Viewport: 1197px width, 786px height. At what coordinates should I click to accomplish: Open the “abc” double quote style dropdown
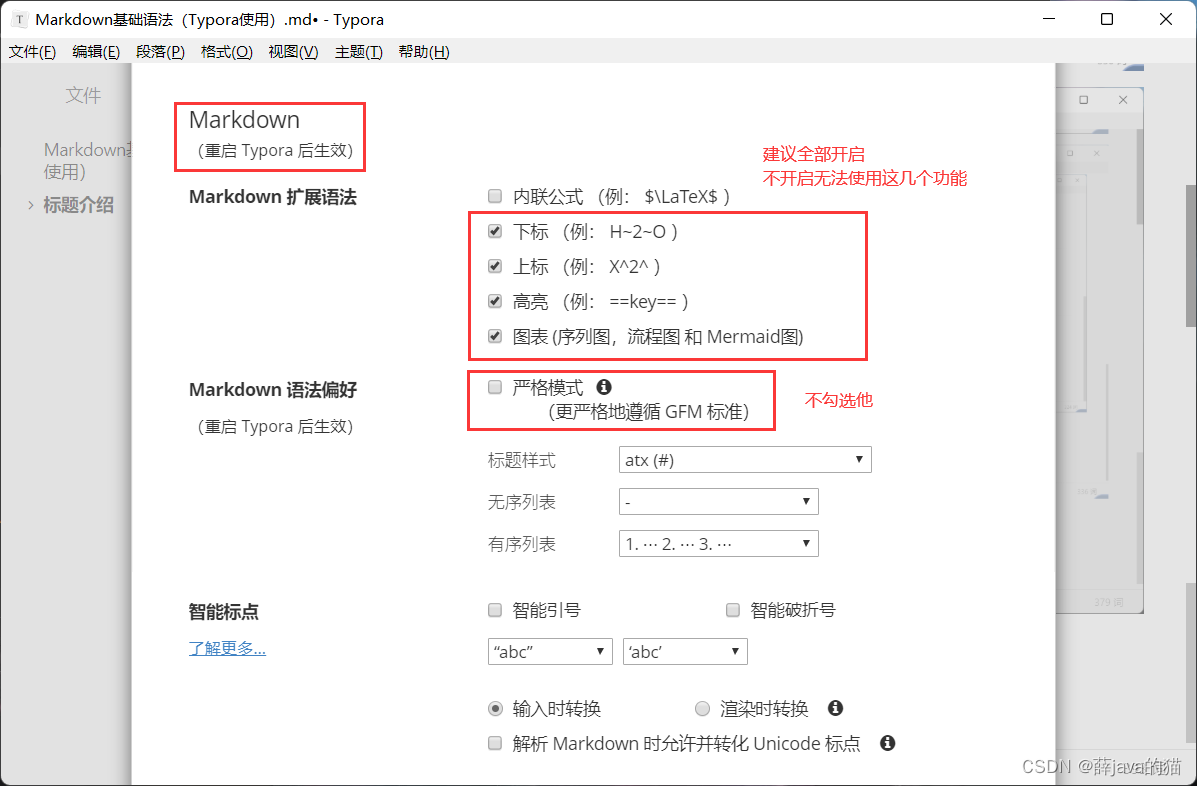pyautogui.click(x=550, y=651)
